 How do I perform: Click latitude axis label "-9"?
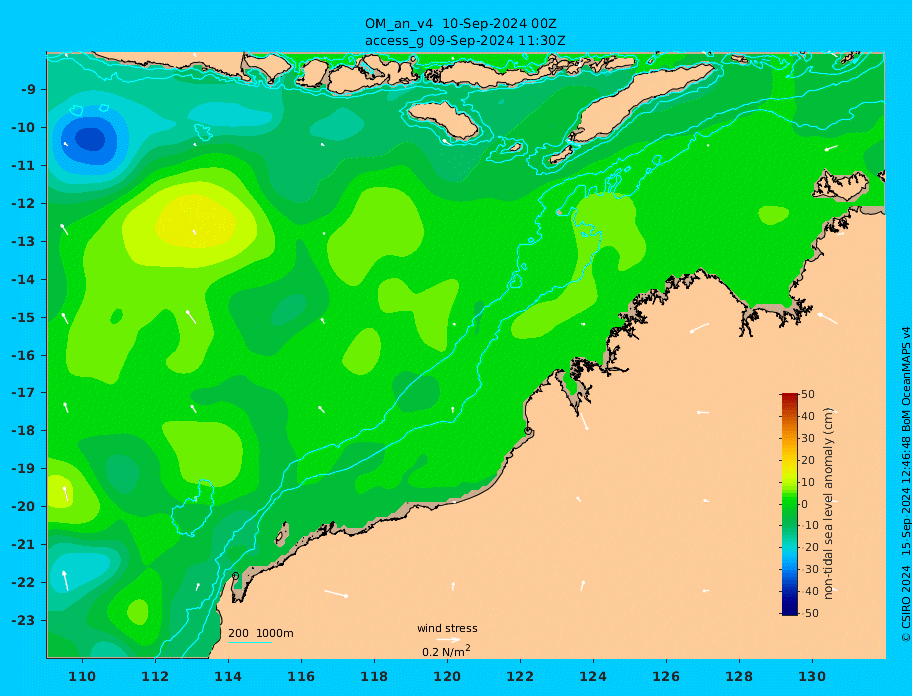pyautogui.click(x=28, y=90)
